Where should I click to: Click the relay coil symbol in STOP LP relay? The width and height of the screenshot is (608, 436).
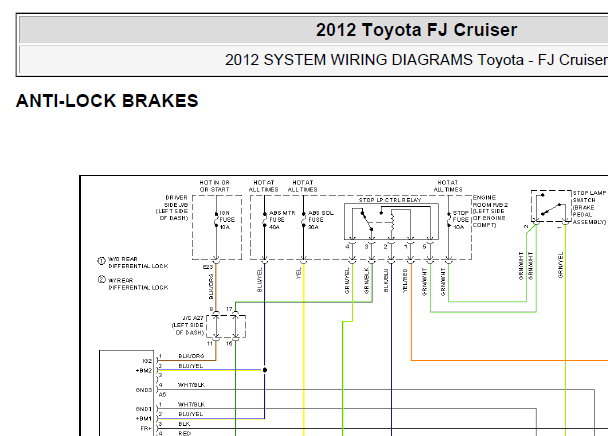[392, 222]
